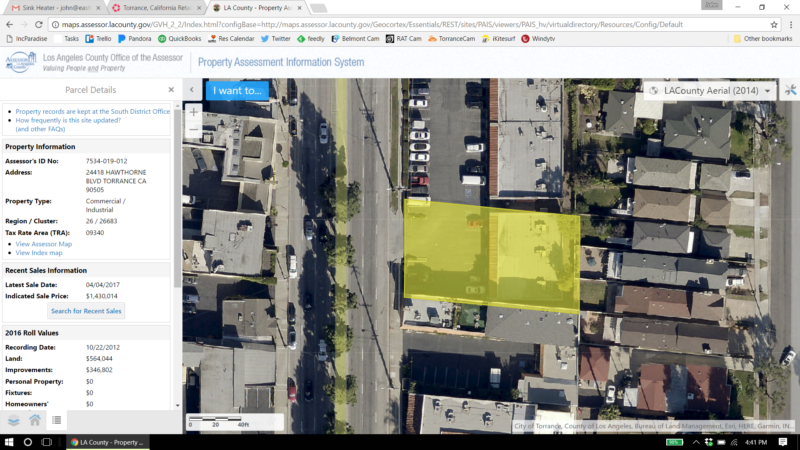Open Windows Start menu
Screen dimensions: 800x450
click(9, 442)
